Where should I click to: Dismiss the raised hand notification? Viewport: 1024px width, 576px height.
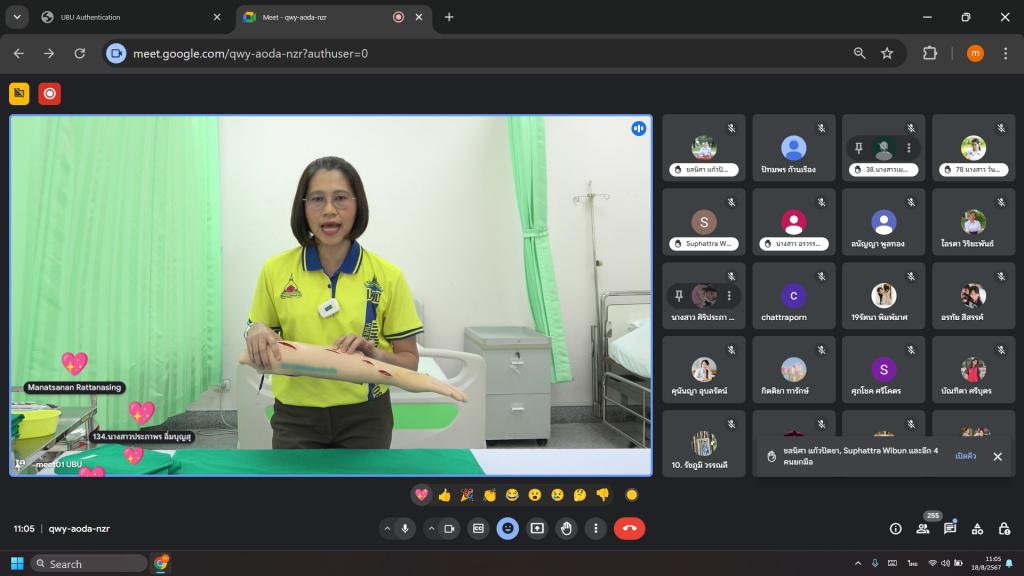pos(997,456)
